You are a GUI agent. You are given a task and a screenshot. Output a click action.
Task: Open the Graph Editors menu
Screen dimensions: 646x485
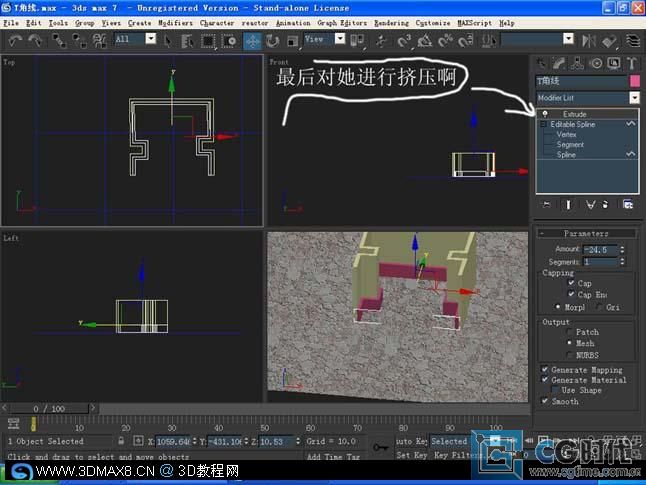point(342,23)
